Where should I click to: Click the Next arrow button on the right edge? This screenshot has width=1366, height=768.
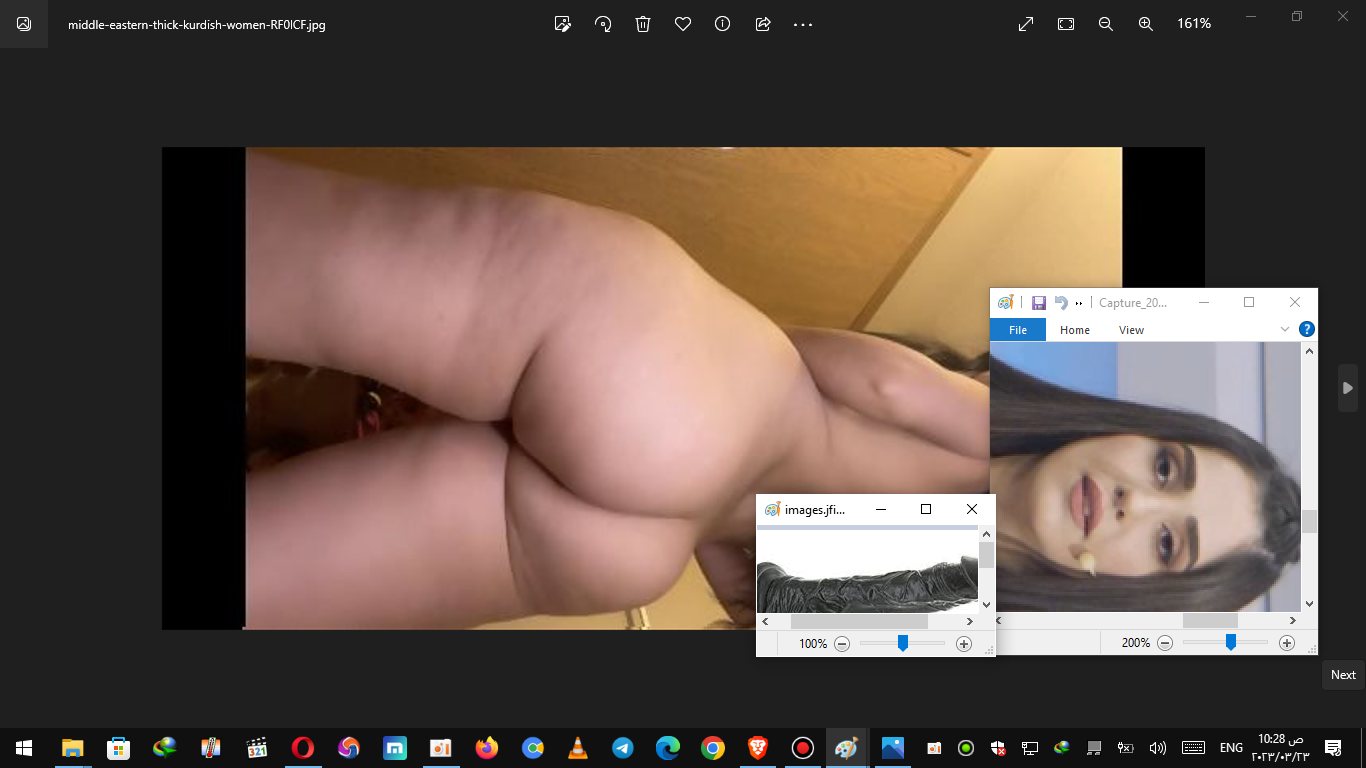(1347, 388)
